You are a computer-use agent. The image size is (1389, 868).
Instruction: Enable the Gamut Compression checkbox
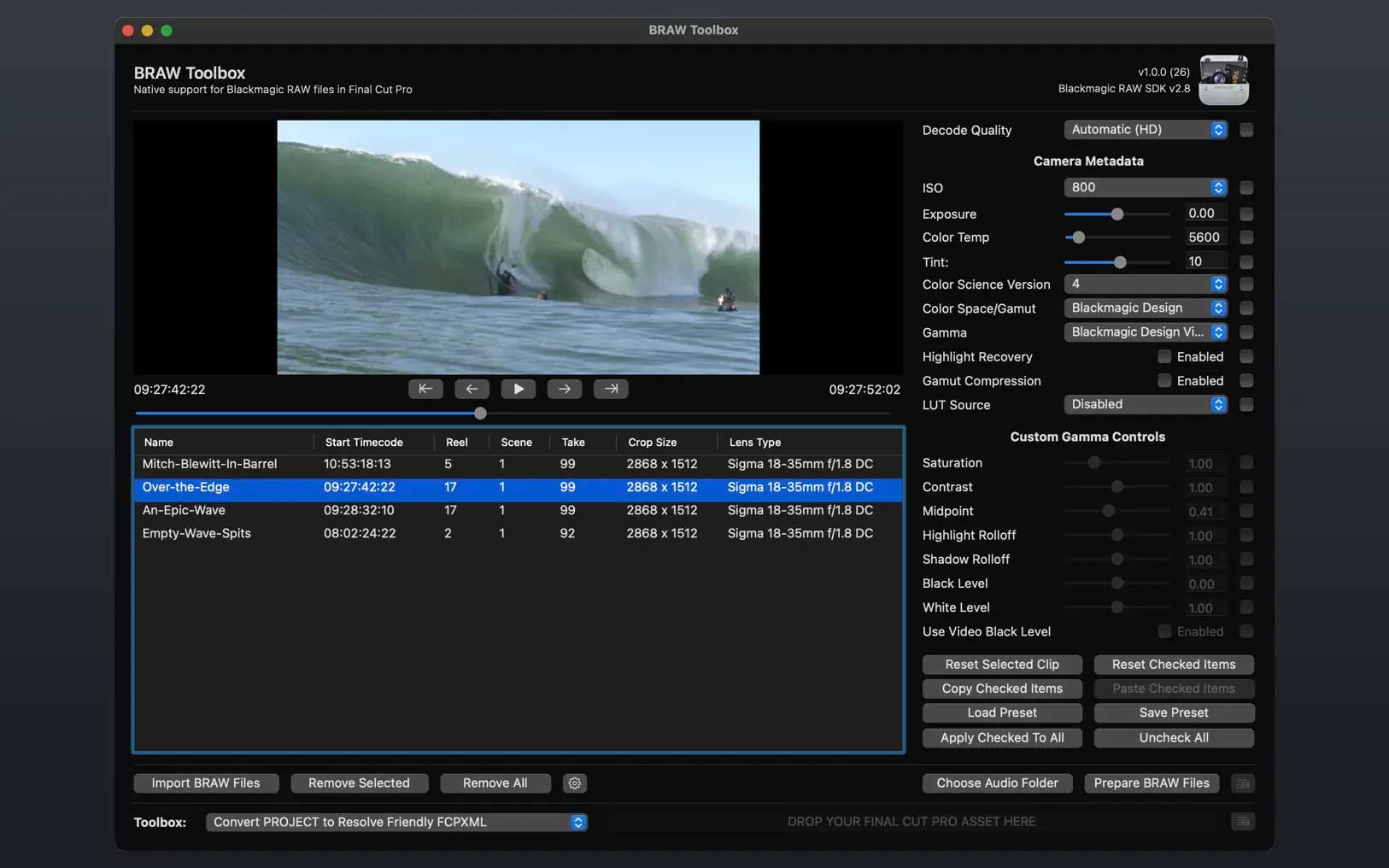click(1164, 380)
